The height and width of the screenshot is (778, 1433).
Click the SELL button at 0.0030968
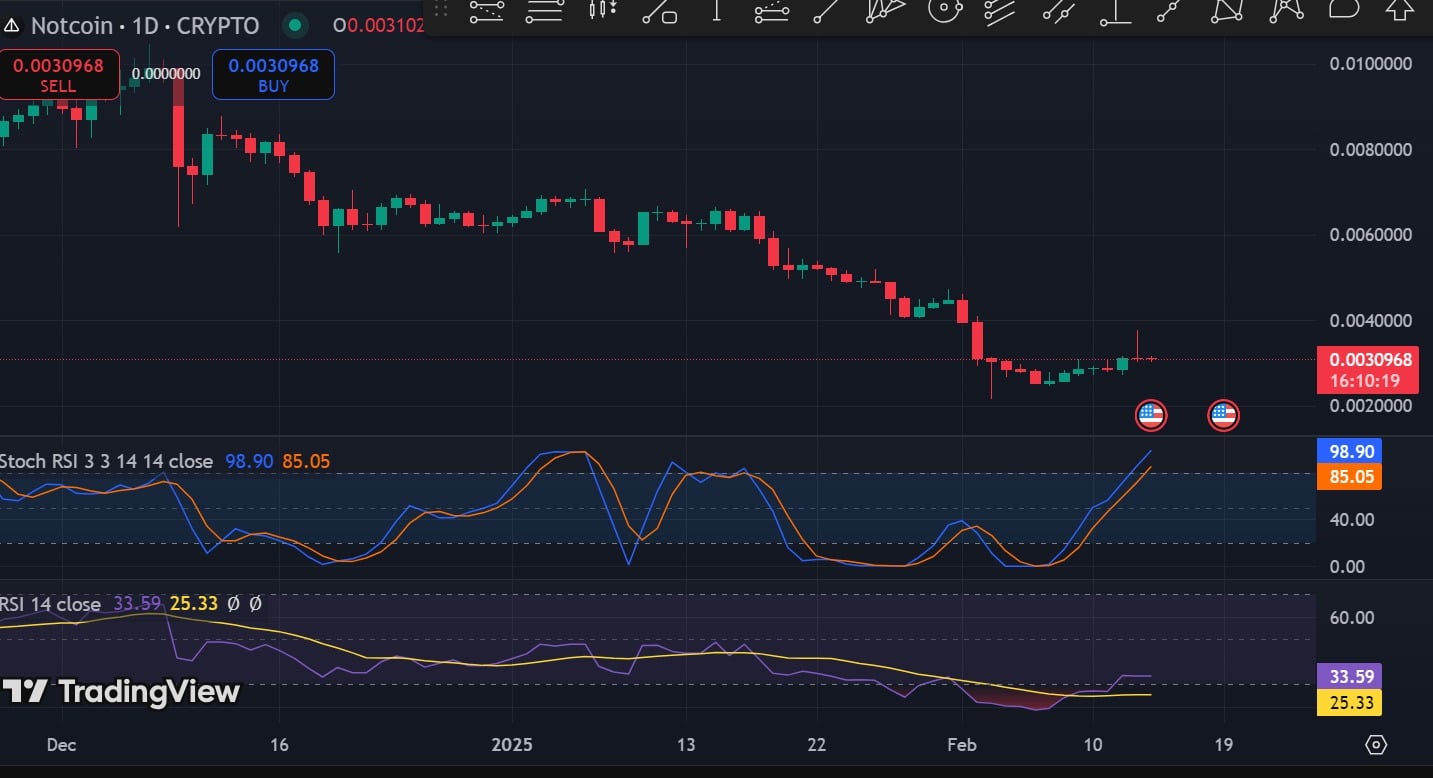tap(58, 75)
